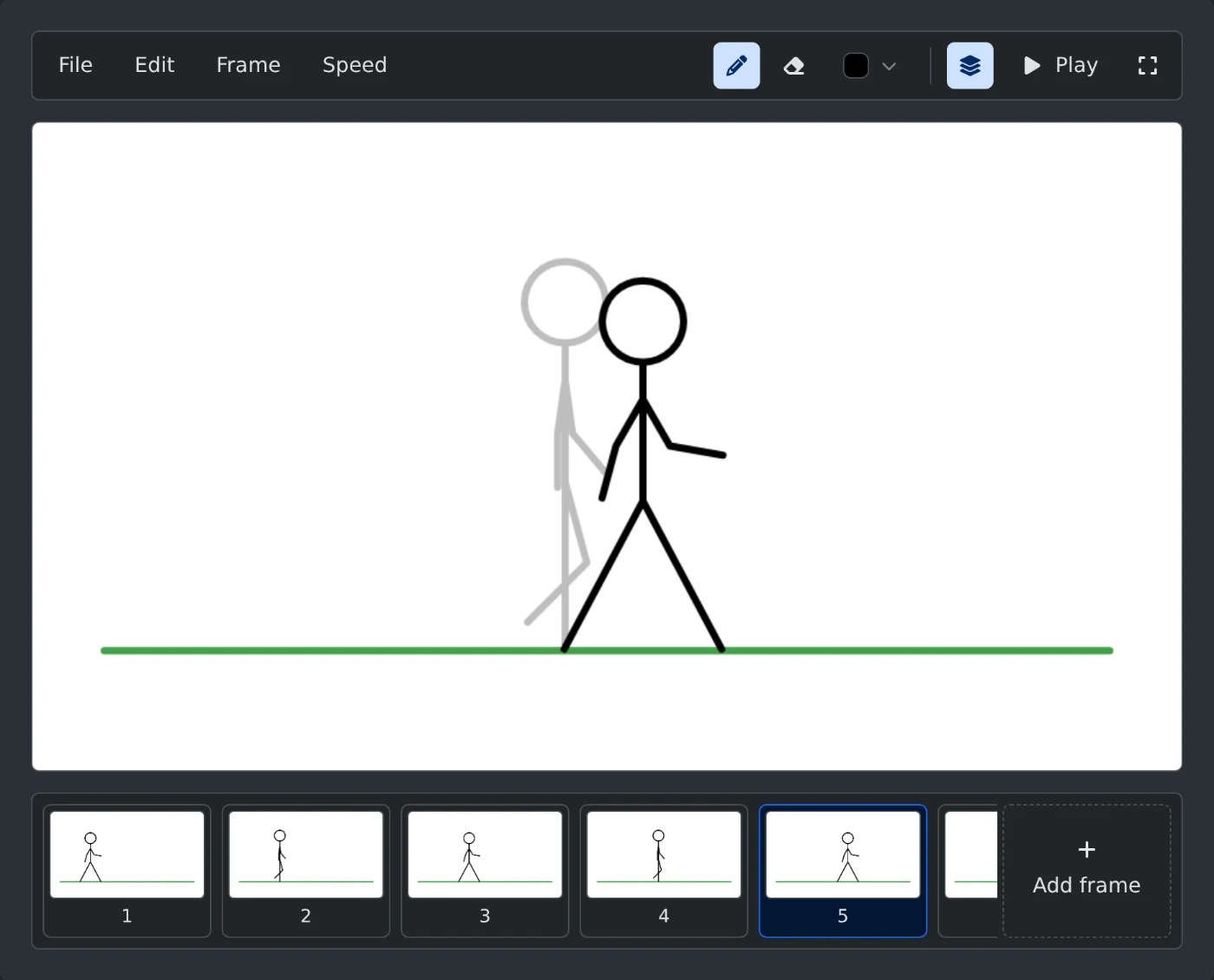Select frame 2 thumbnail
Screen dimensions: 1214x980
click(306, 871)
